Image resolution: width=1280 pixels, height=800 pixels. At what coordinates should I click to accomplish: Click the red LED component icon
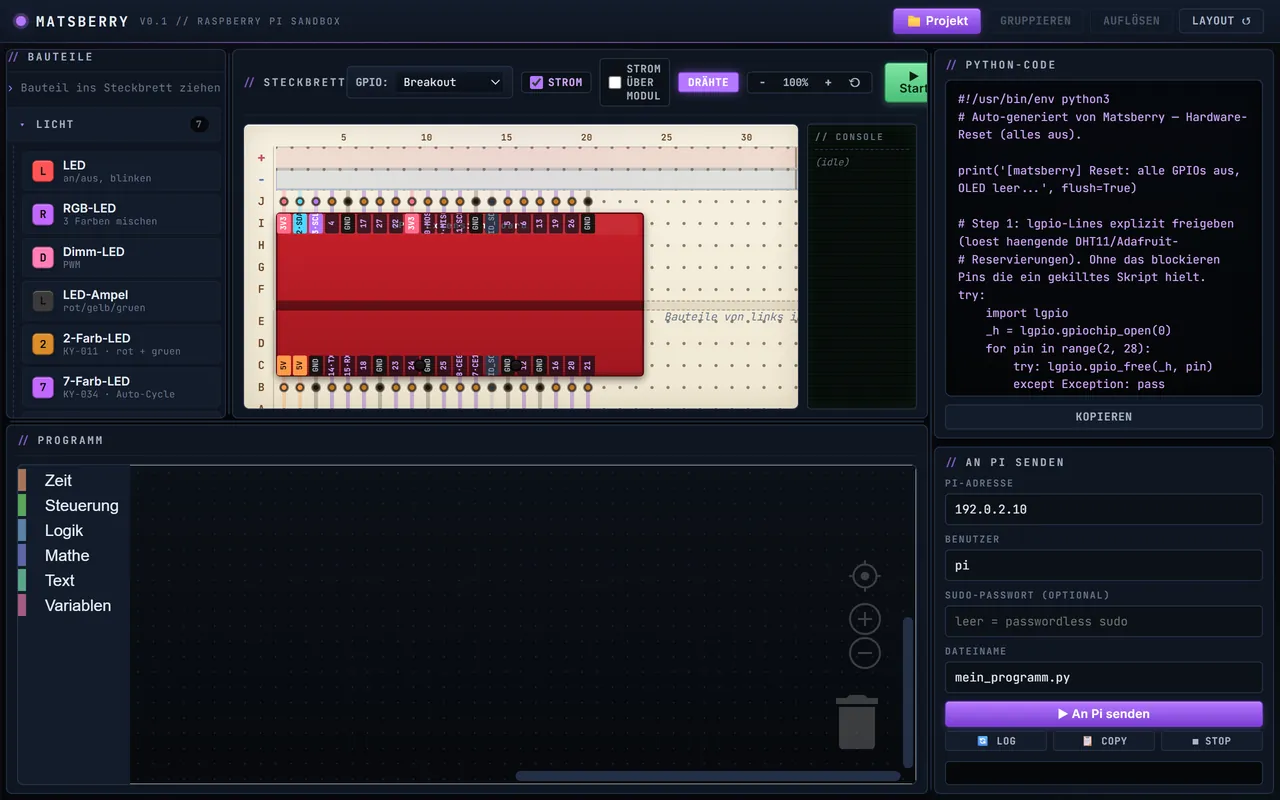pyautogui.click(x=42, y=171)
